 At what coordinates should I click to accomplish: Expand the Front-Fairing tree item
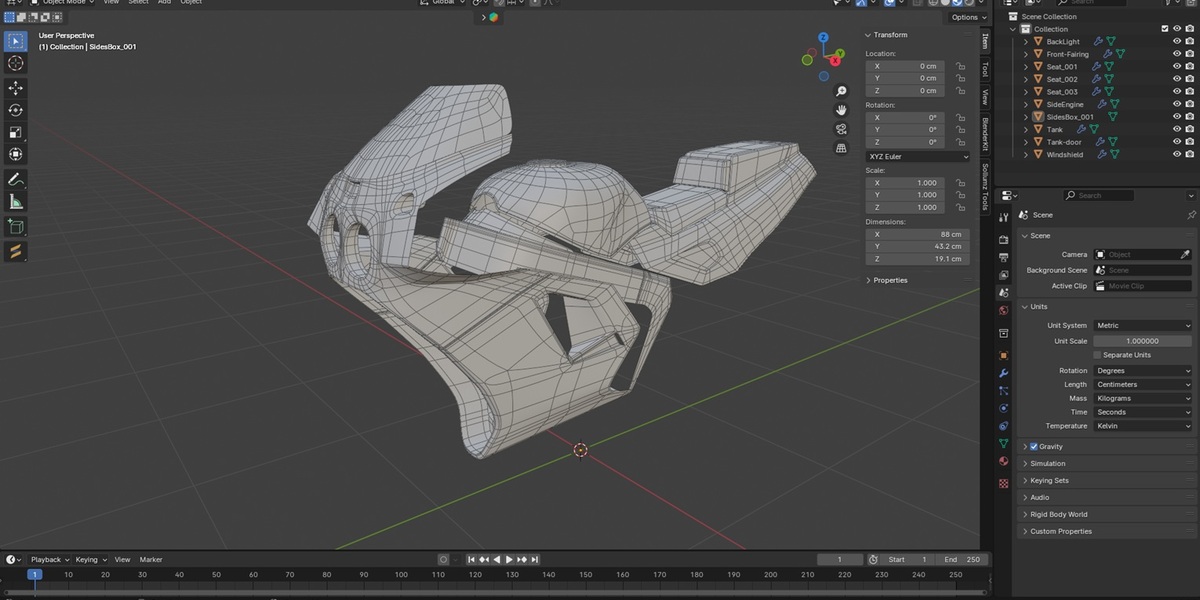click(1026, 54)
